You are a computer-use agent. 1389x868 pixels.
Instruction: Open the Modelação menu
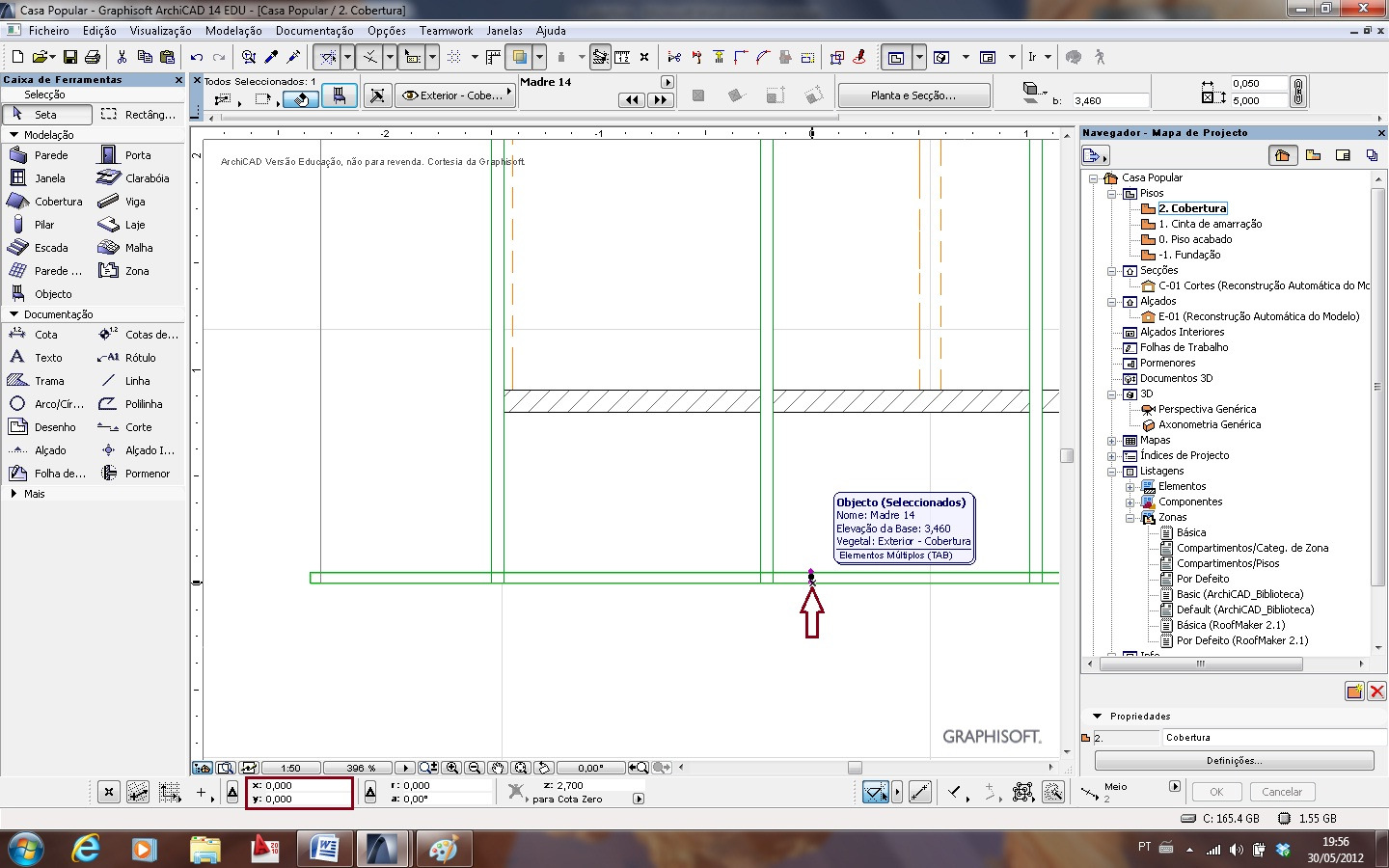[x=233, y=31]
